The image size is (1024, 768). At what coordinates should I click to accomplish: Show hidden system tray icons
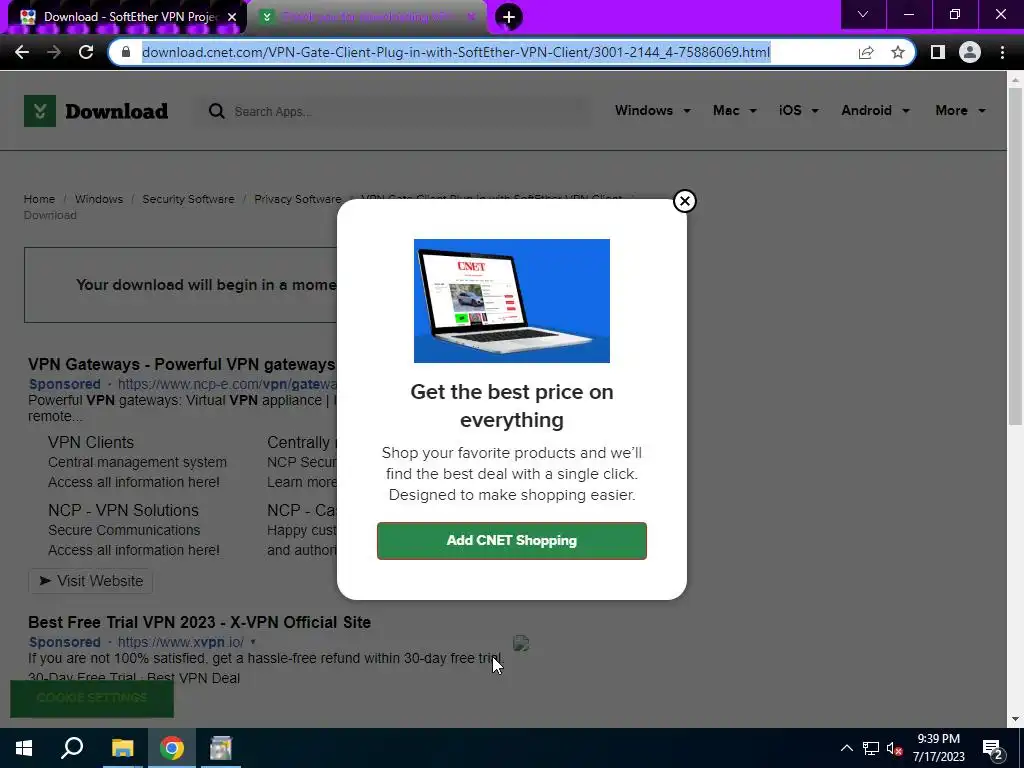[846, 748]
